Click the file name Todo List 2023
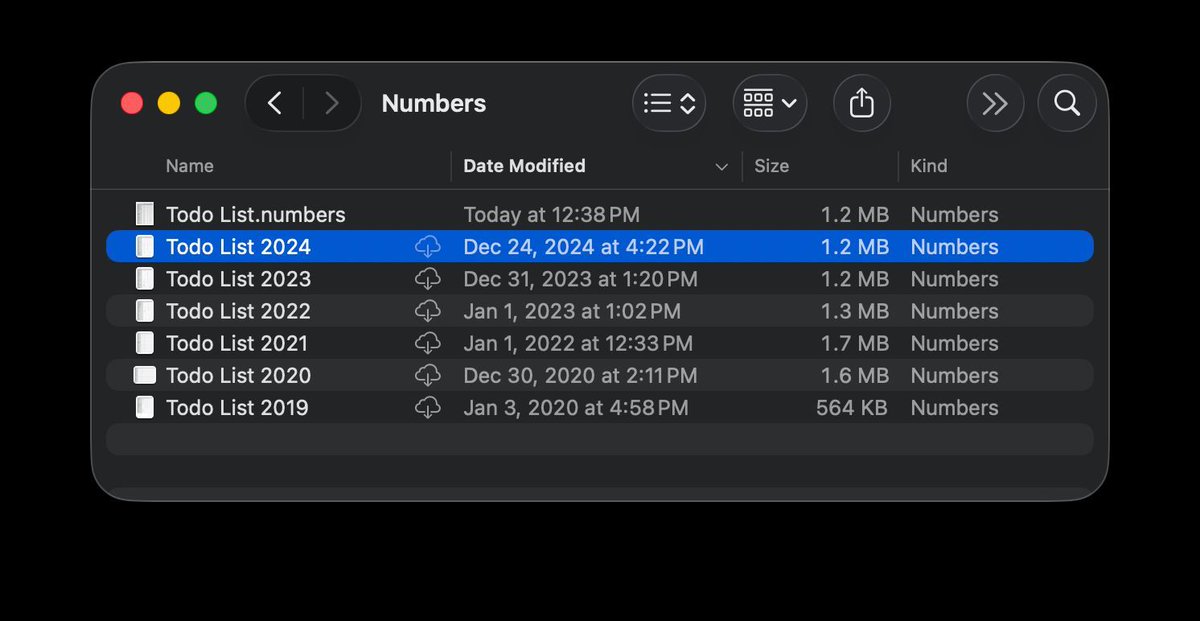Viewport: 1200px width, 621px height. pos(238,279)
